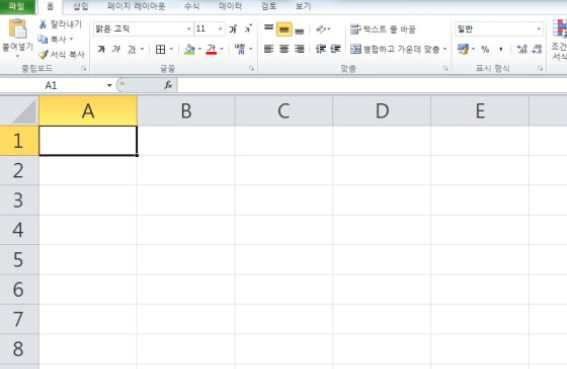Image resolution: width=567 pixels, height=369 pixels.
Task: Click the accounting number format icon
Action: (463, 49)
